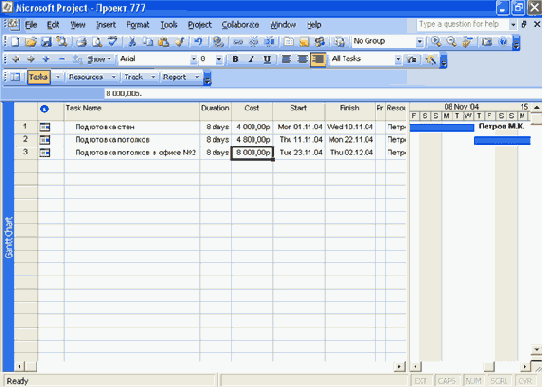Zoom in on the Gantt timescale
This screenshot has width=542, height=387.
[436, 42]
